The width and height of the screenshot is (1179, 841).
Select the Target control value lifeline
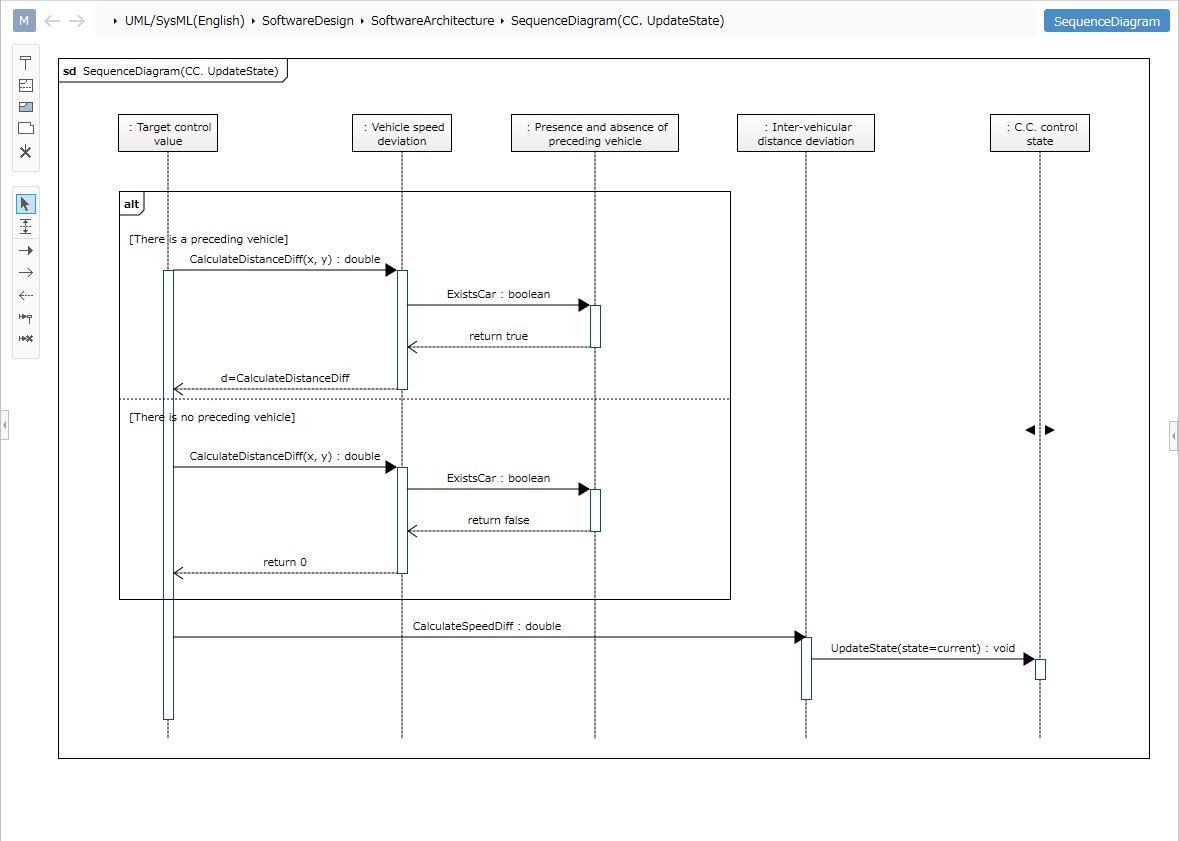pyautogui.click(x=168, y=133)
